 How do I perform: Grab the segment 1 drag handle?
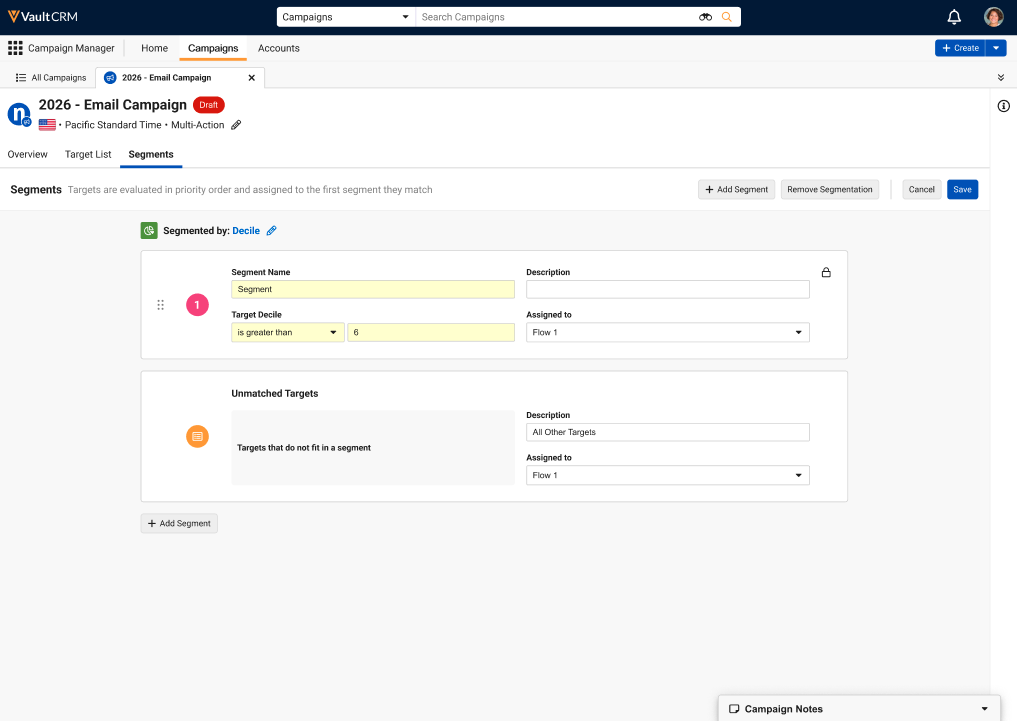(160, 305)
